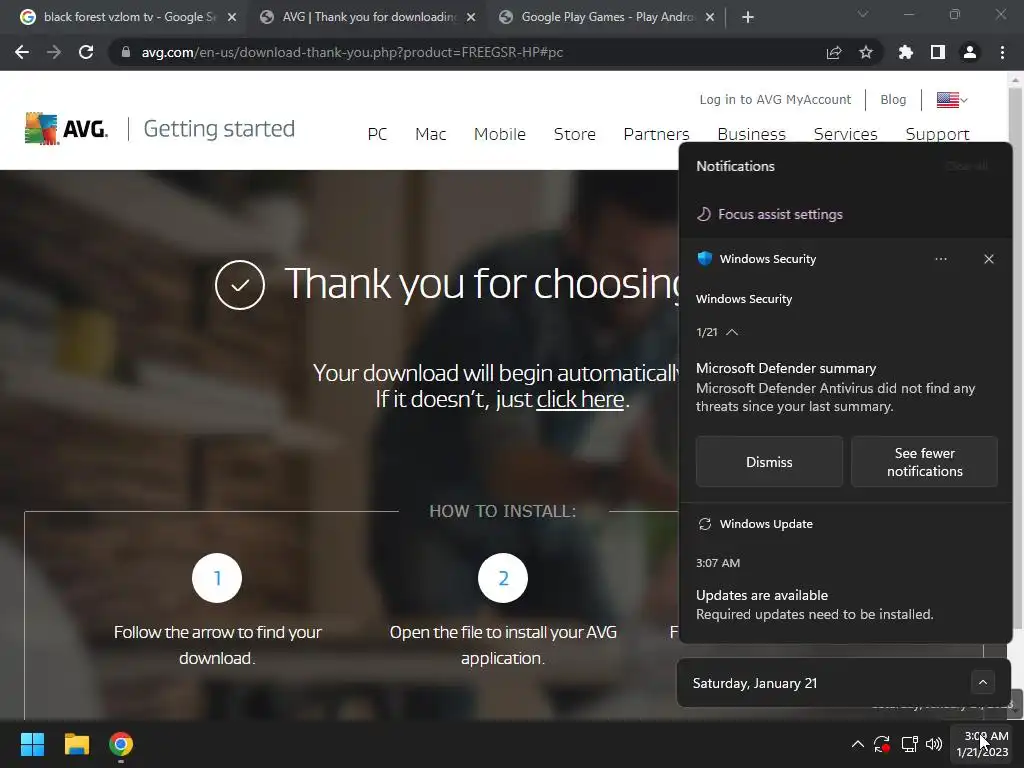Go back using the browser back arrow
Screen dimensions: 1024x768
(22, 52)
